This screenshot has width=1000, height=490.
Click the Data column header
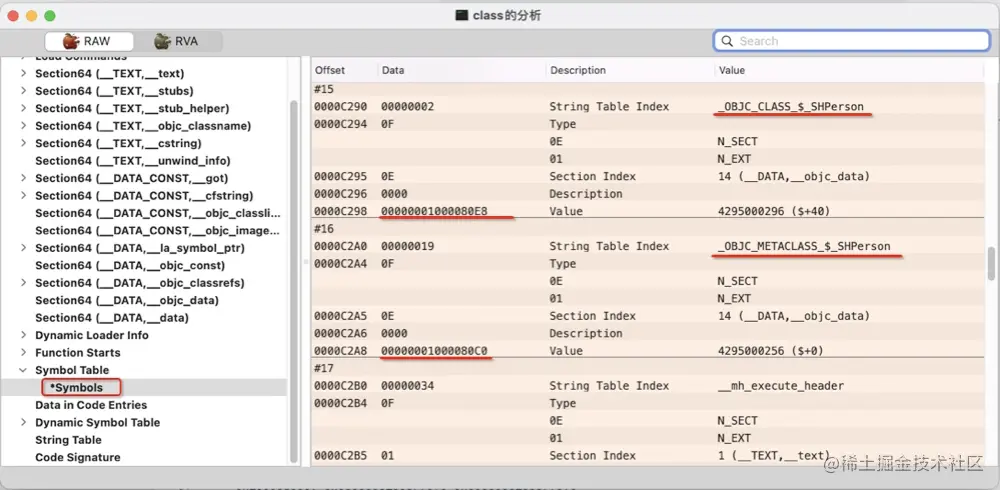tap(393, 70)
